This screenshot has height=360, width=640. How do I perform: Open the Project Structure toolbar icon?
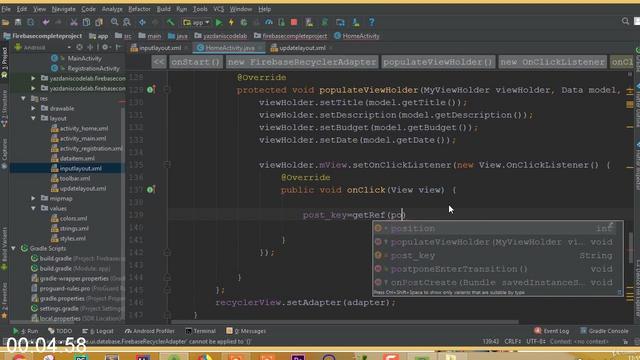(340, 22)
